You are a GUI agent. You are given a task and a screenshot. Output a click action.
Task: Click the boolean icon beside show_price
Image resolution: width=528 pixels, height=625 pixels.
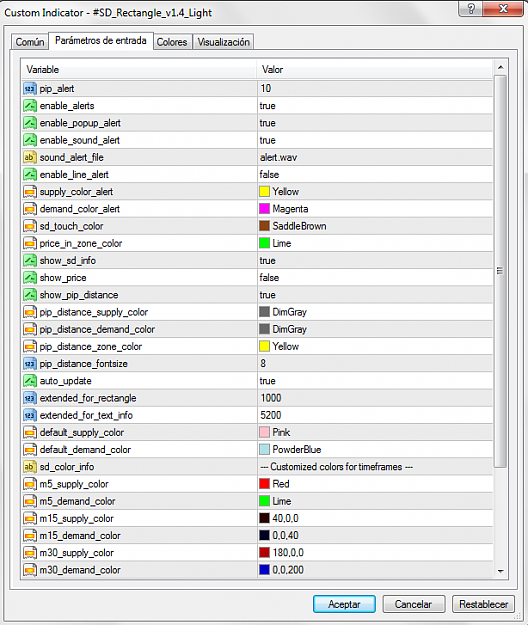30,277
